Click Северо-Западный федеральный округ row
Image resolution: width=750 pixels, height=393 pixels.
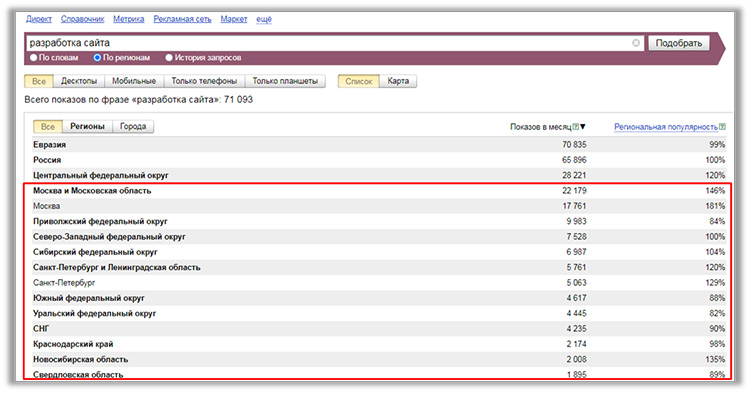click(x=379, y=237)
